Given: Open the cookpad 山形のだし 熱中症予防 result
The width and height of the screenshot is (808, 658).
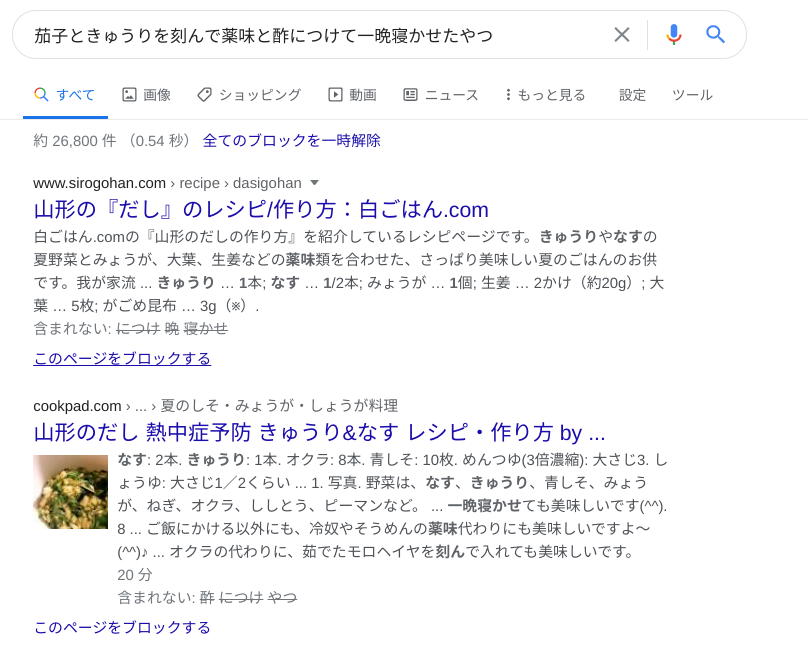Looking at the screenshot, I should 319,433.
